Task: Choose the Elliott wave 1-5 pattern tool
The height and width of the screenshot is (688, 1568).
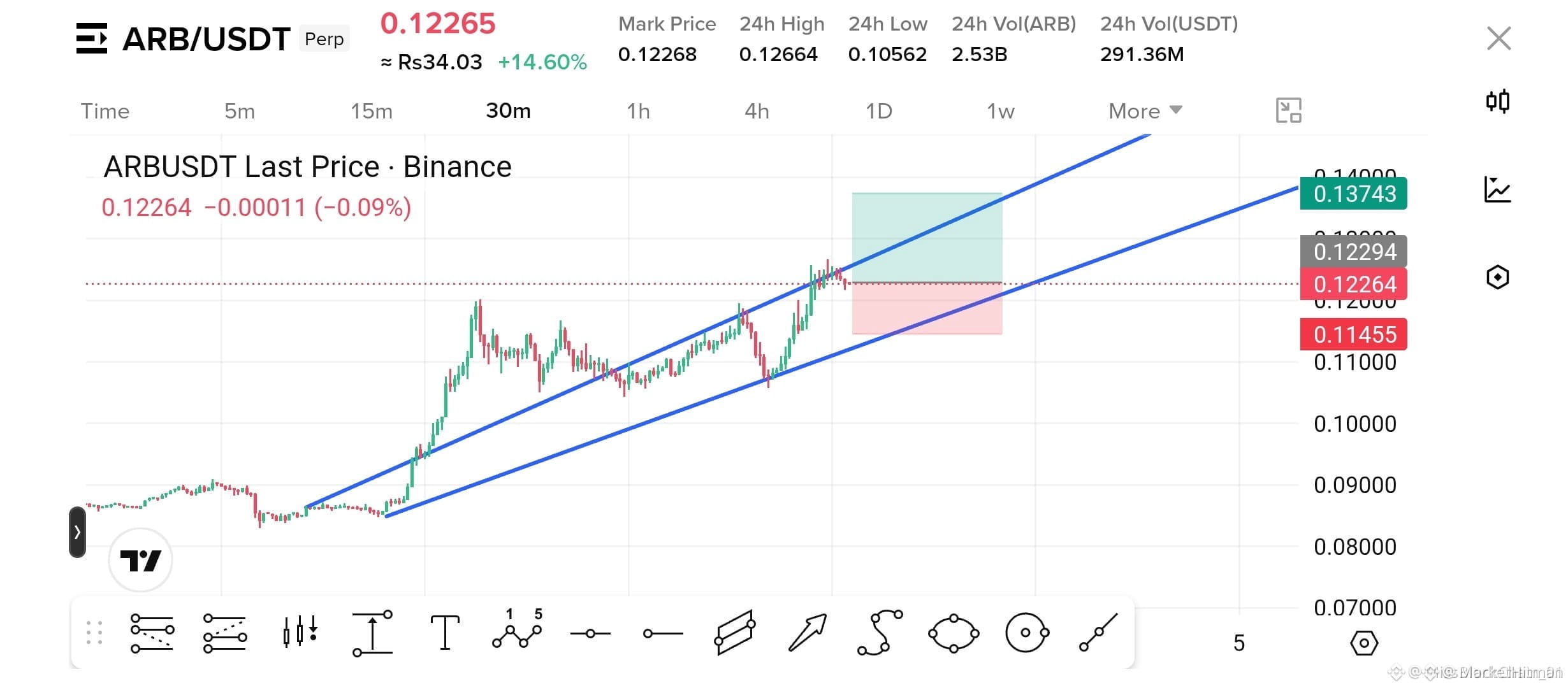Action: pos(518,629)
